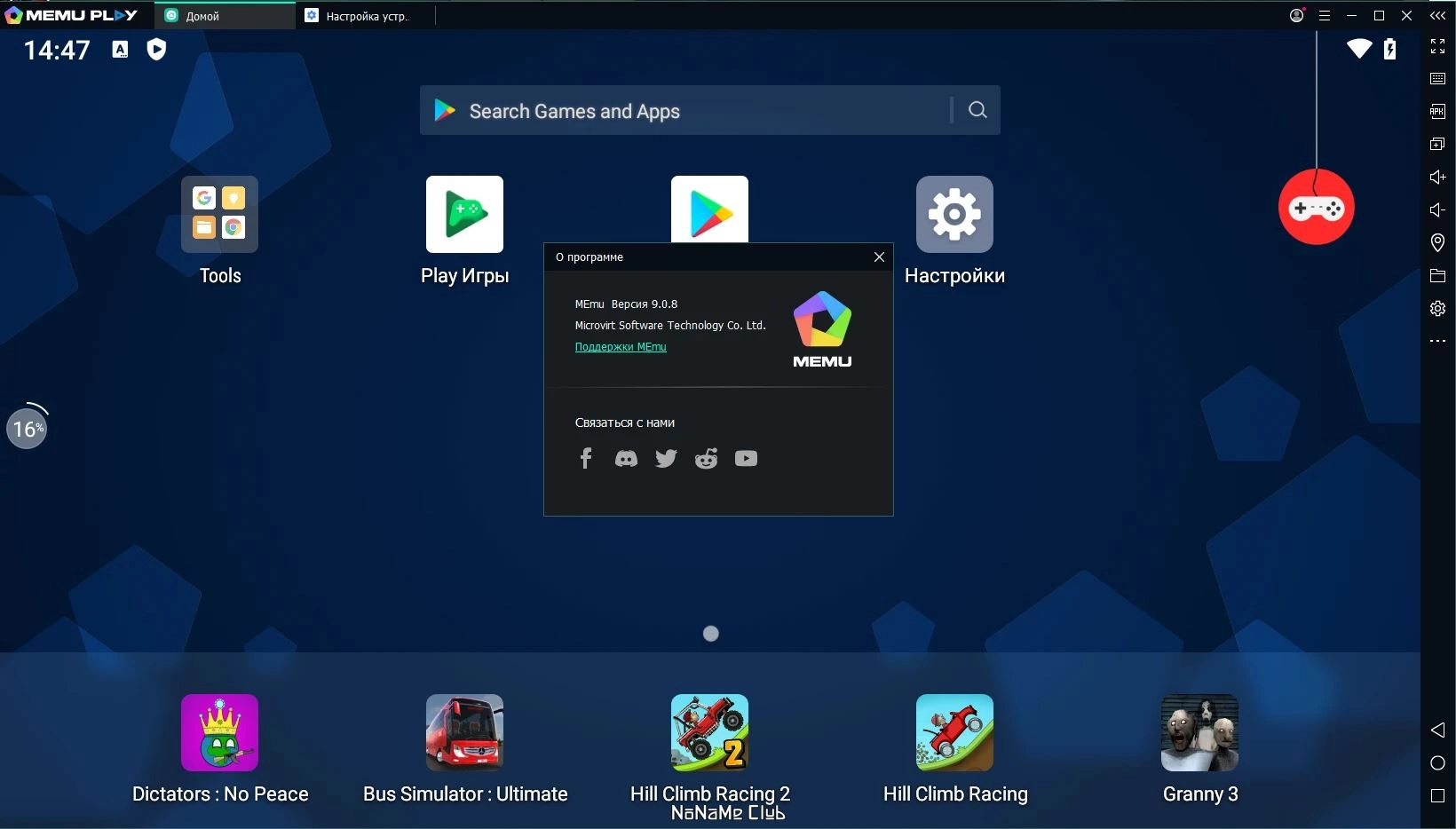The image size is (1456, 829).
Task: Click the battery status icon
Action: tap(1390, 49)
